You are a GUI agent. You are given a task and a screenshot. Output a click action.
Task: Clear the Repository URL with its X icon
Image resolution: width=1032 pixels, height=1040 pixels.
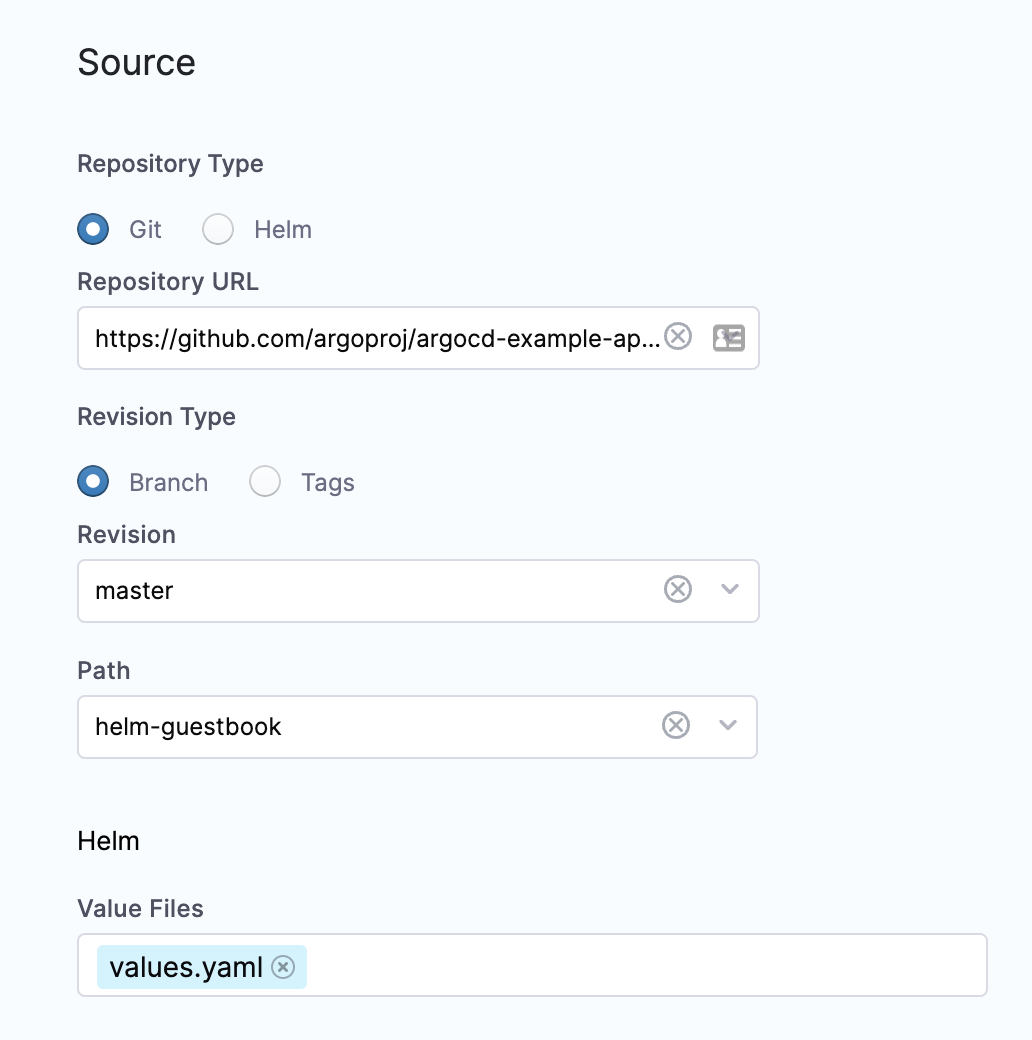click(x=678, y=337)
